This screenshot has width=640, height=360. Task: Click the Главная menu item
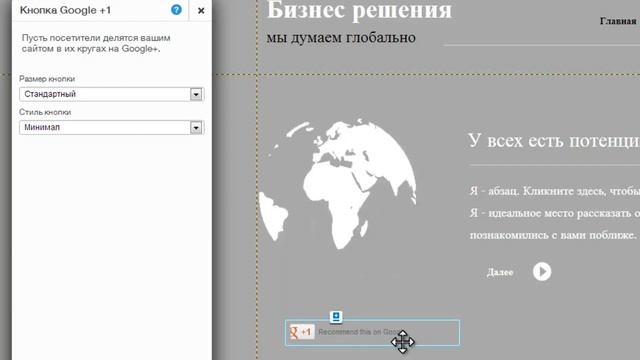[618, 21]
